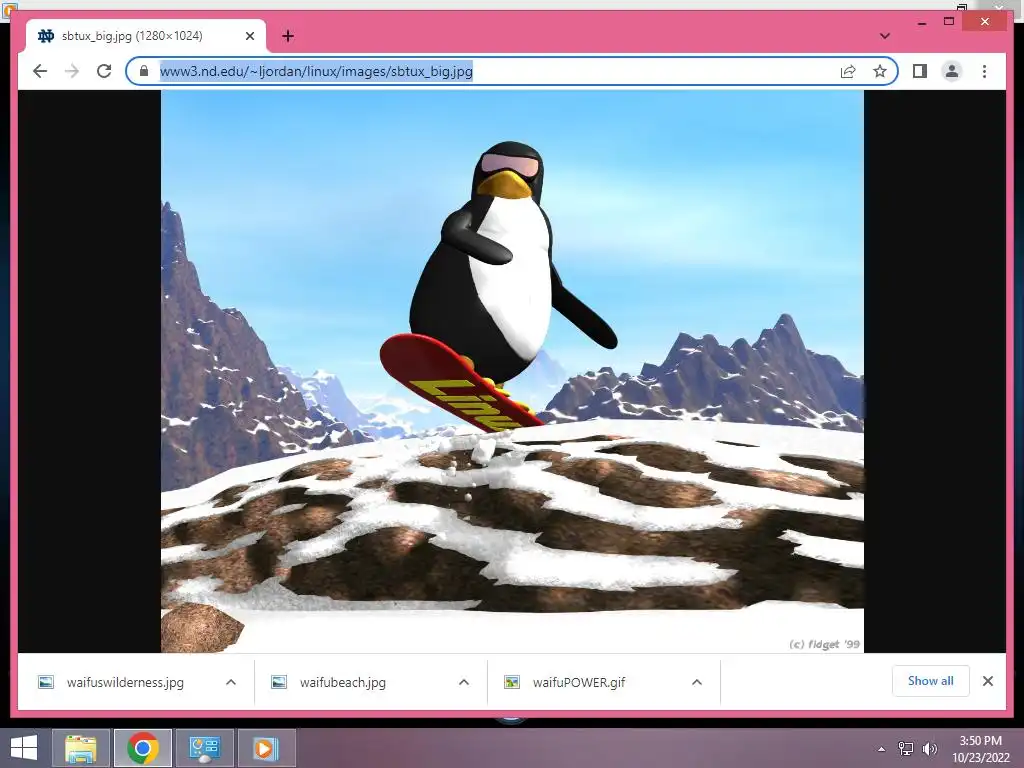The height and width of the screenshot is (768, 1024).
Task: Click the snowboarding penguin image
Action: point(512,371)
